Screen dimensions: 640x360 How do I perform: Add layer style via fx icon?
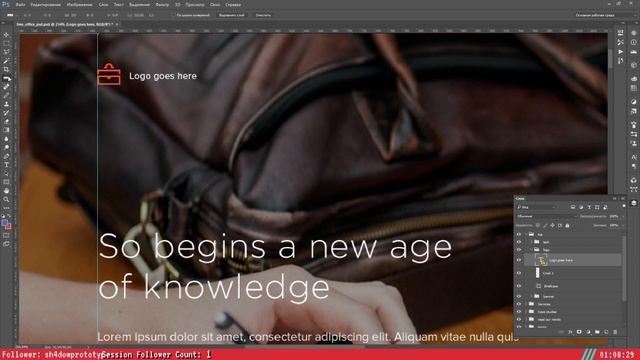(570, 332)
